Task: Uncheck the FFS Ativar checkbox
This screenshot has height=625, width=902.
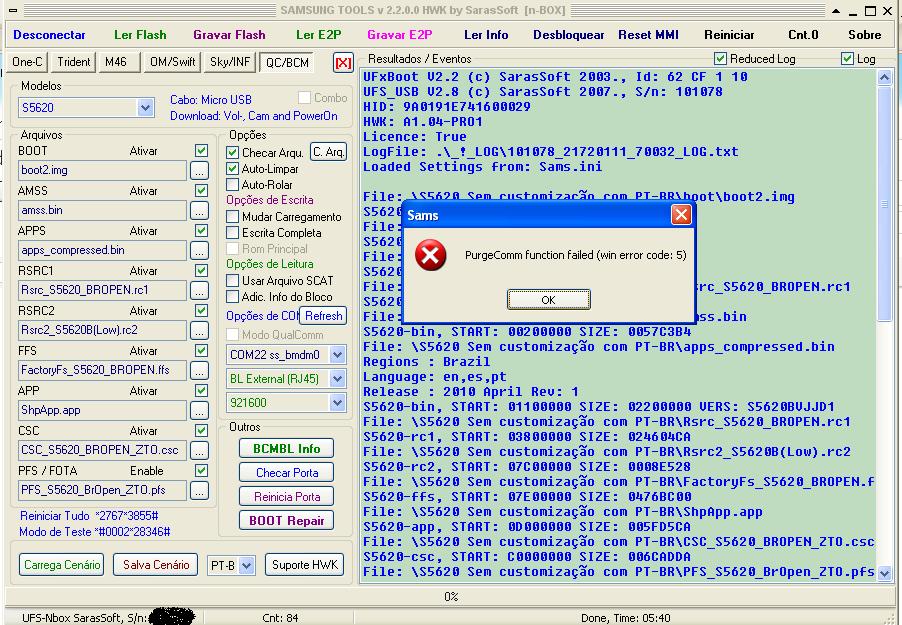Action: (201, 350)
